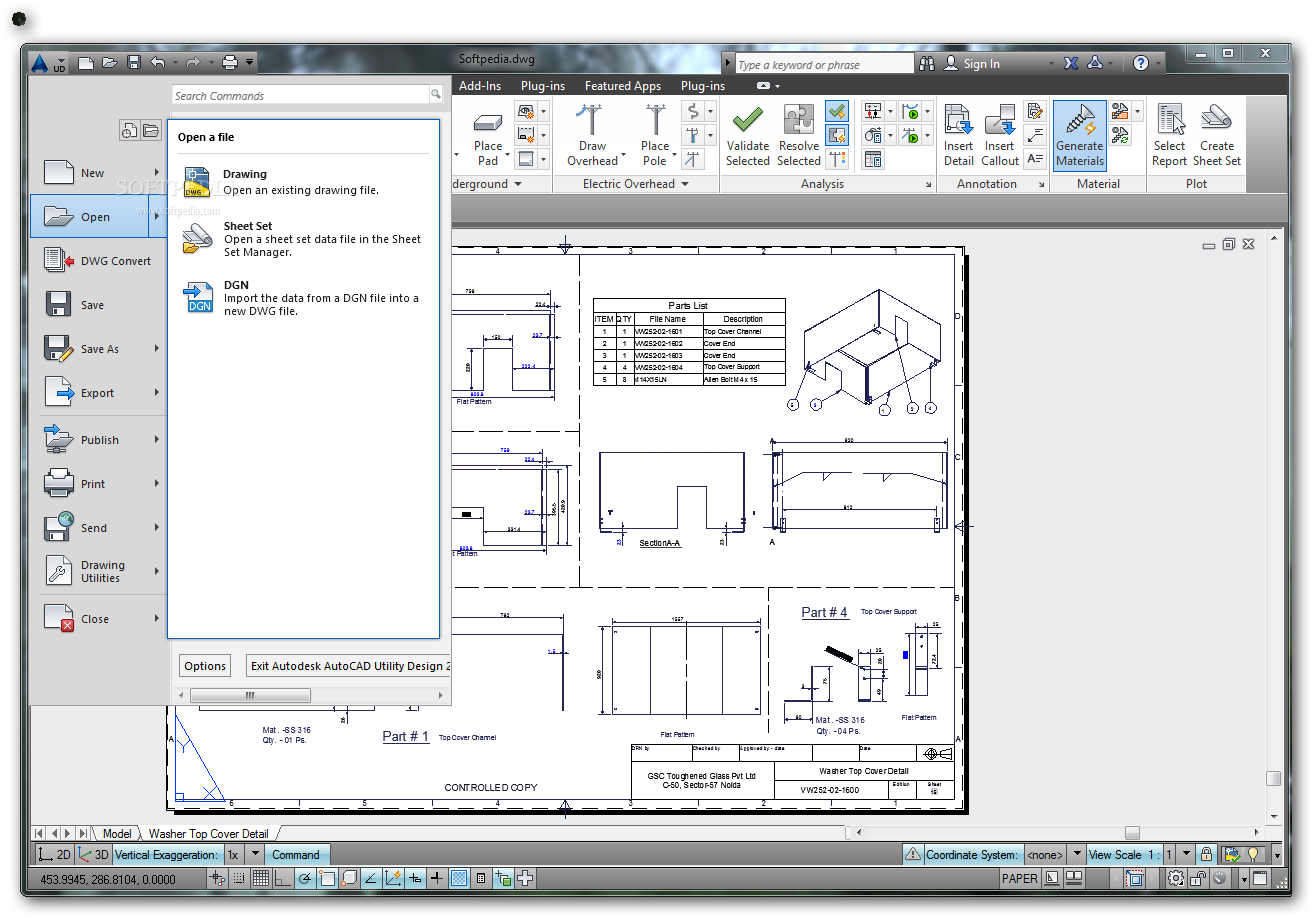Click the lightbulb icon near View Scale
The height and width of the screenshot is (917, 1312).
[1252, 855]
